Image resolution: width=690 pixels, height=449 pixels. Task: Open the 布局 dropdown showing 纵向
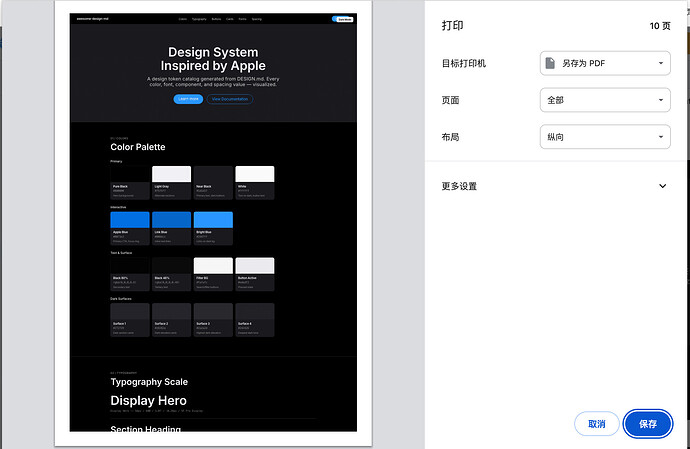click(x=605, y=137)
